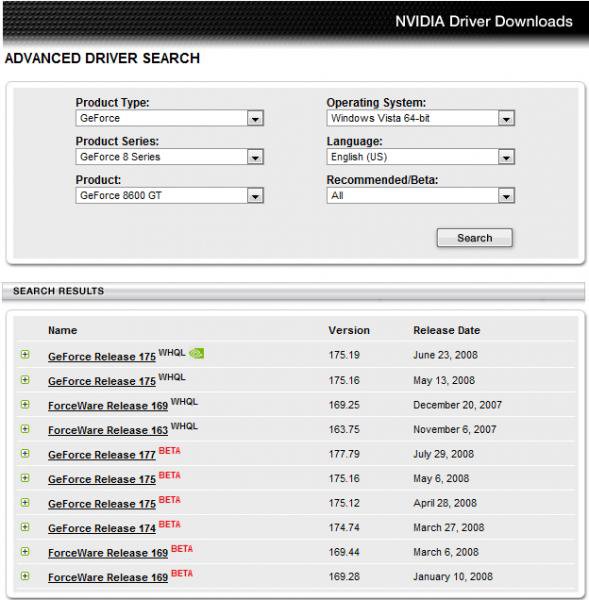This screenshot has height=600, width=589.
Task: Open the Product Series dropdown
Action: coord(170,157)
